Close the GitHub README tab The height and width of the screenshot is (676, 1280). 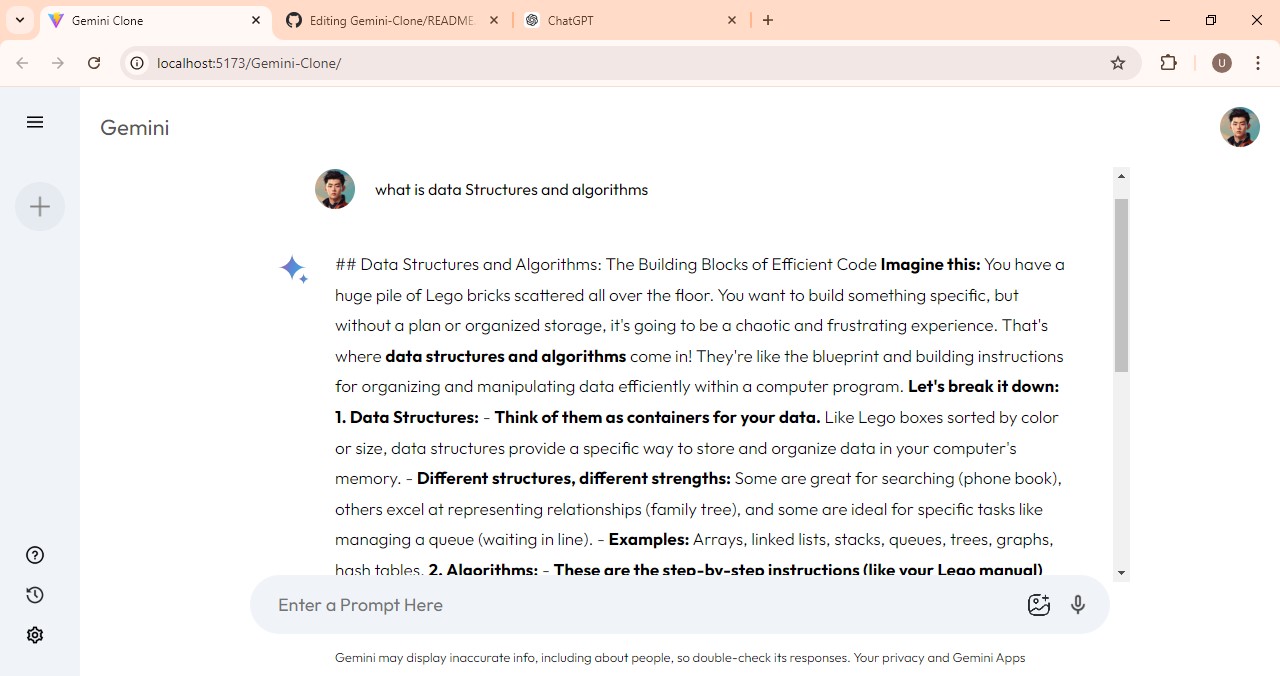coord(493,20)
